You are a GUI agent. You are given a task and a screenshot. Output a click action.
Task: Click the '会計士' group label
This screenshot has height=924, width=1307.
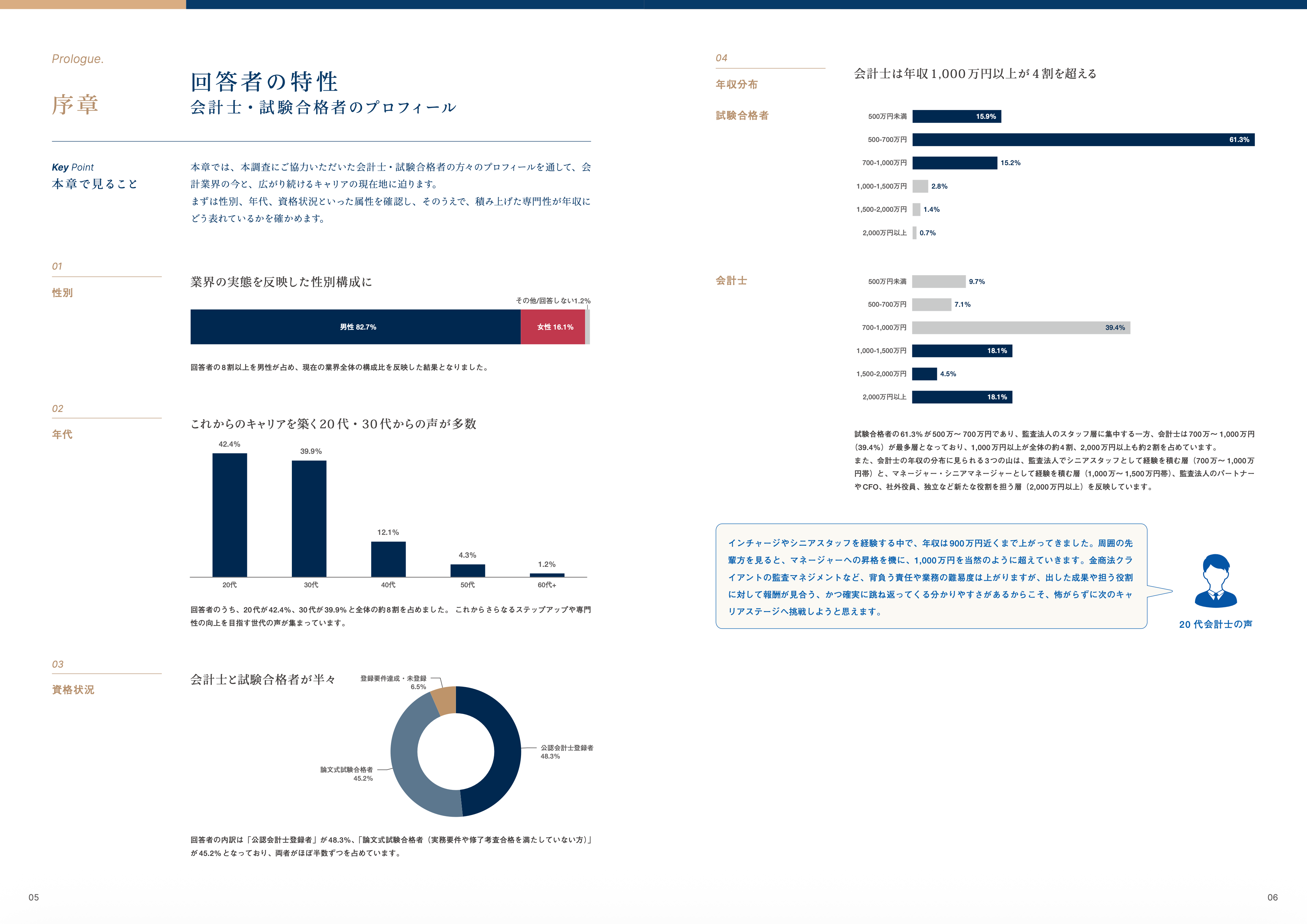click(731, 281)
